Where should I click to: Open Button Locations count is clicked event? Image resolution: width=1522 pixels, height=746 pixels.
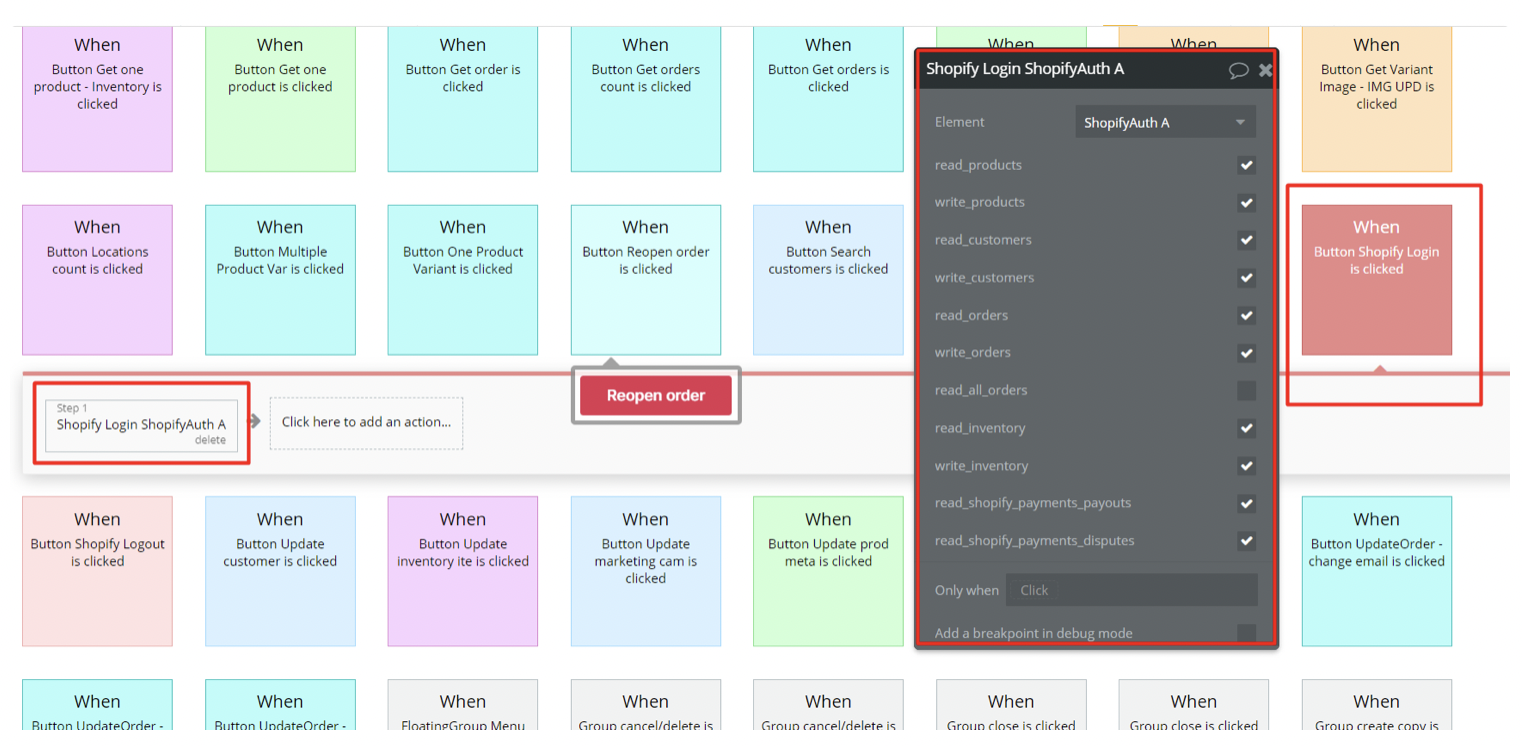(97, 280)
